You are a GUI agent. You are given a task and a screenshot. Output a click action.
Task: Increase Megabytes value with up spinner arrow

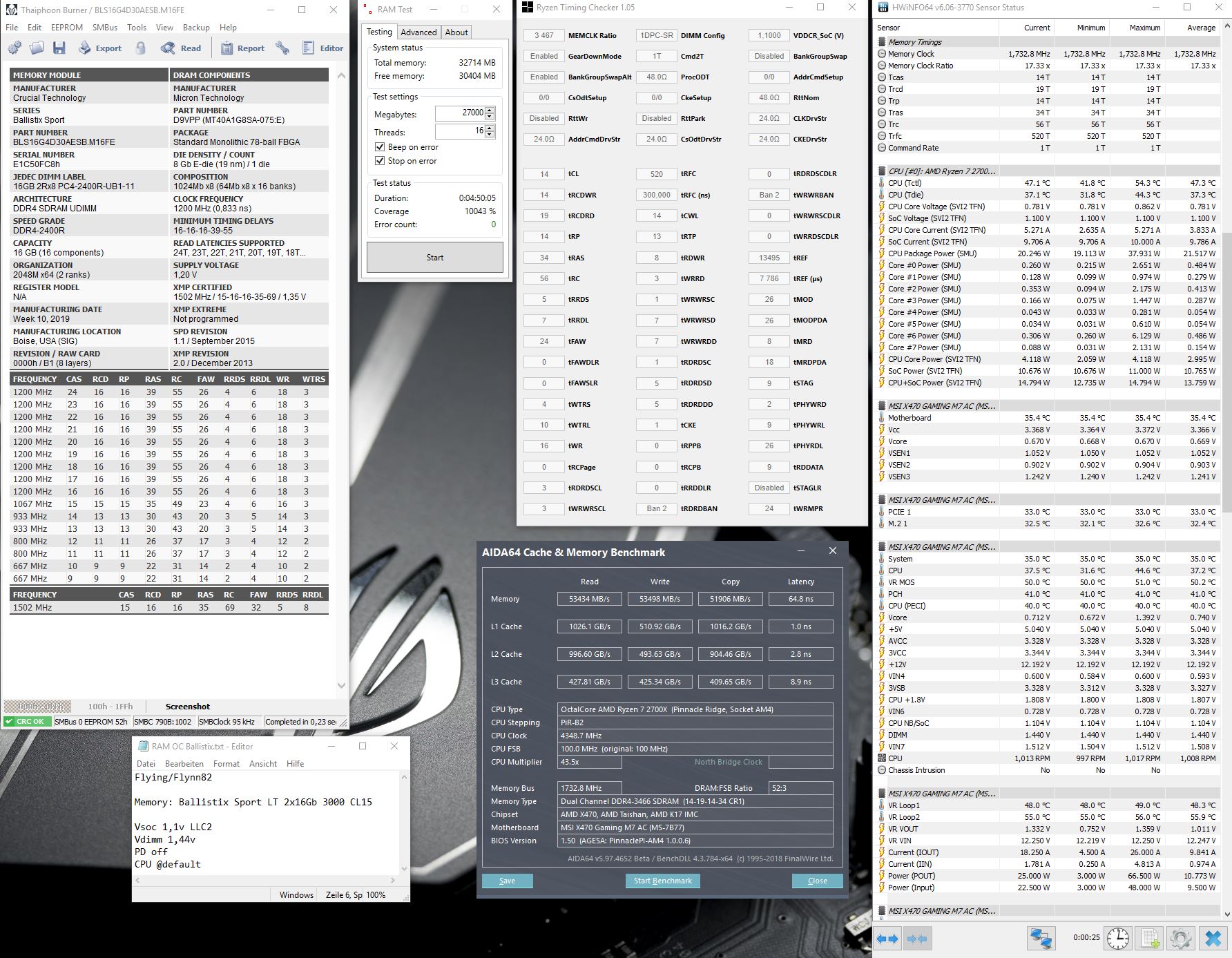(490, 110)
